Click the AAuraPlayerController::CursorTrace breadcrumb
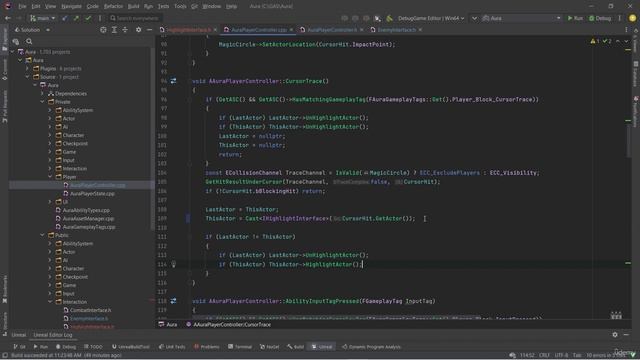This screenshot has height=360, width=640. point(229,324)
